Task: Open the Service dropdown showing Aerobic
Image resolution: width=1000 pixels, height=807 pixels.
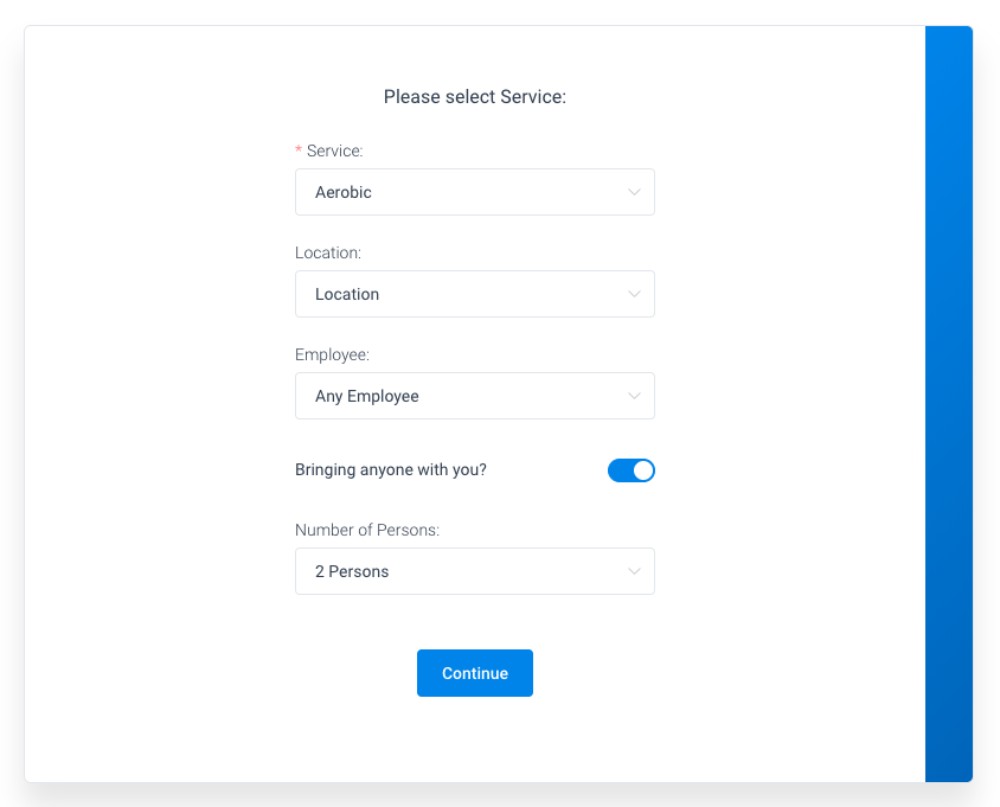Action: pyautogui.click(x=474, y=192)
